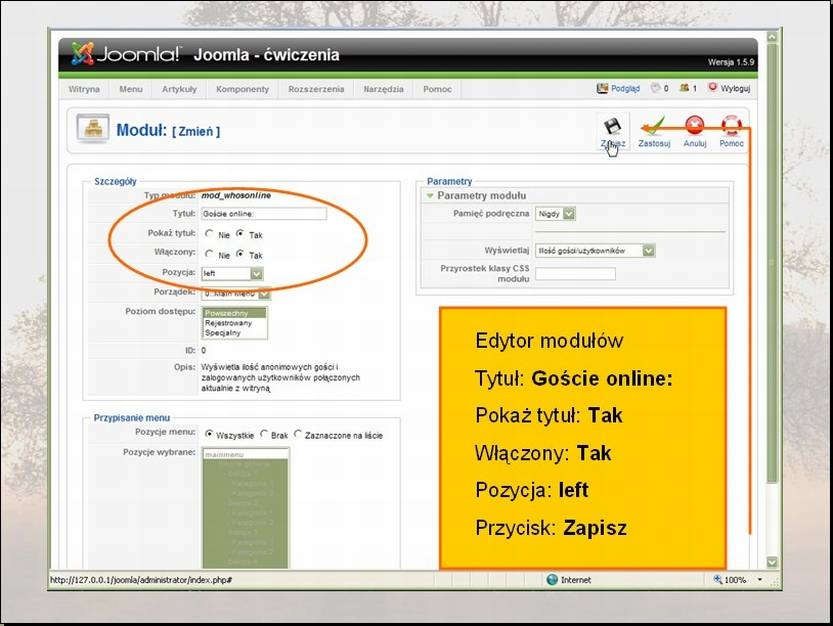Select Tak for Pokaż tytuł
The height and width of the screenshot is (626, 833).
(x=240, y=233)
